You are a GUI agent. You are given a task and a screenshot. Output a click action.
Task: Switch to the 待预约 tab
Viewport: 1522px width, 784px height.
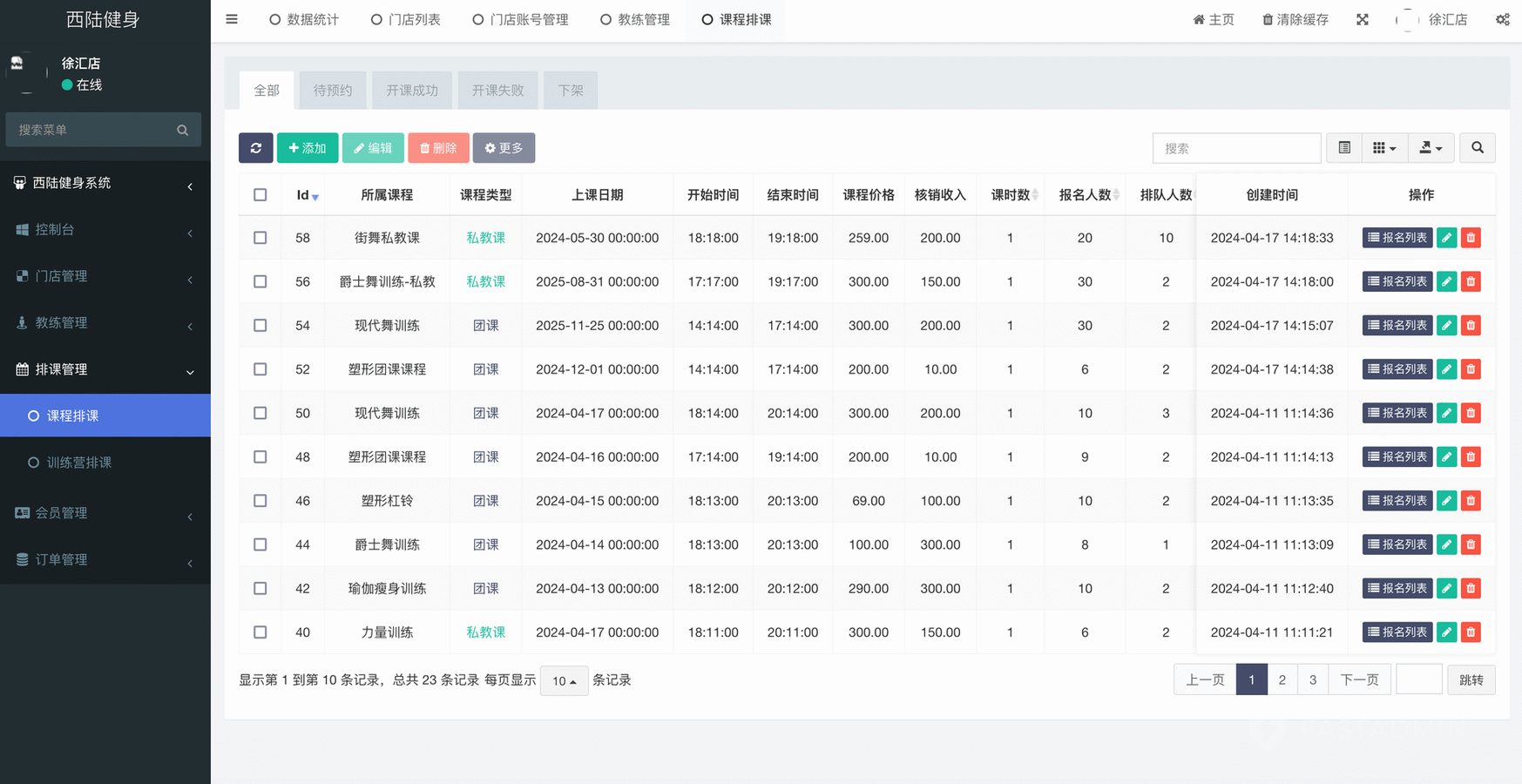[333, 91]
